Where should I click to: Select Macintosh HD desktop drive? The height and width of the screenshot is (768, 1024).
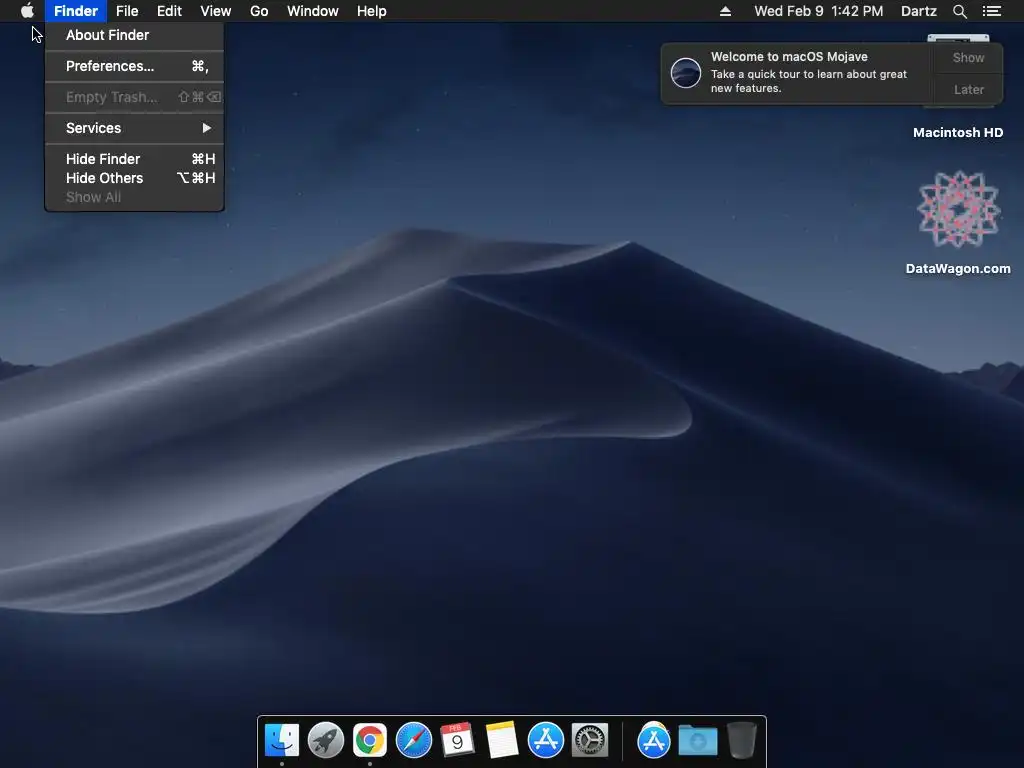[x=958, y=133]
